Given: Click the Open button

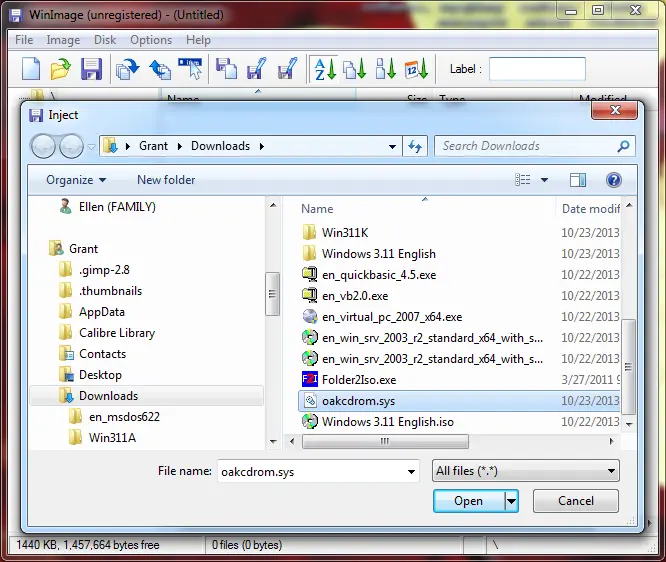Looking at the screenshot, I should pos(469,501).
